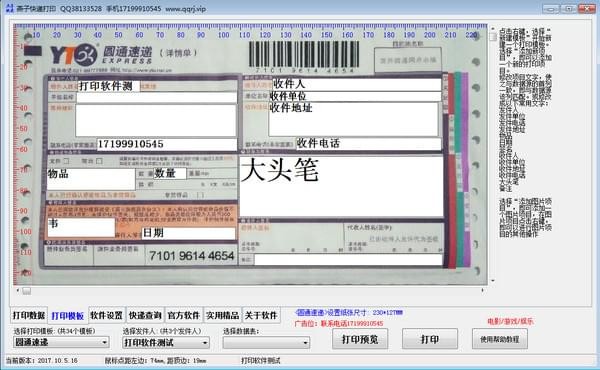Screen dimensions: 600x370
Task: Click the horizontal scrollbar right arrow
Action: click(x=482, y=290)
